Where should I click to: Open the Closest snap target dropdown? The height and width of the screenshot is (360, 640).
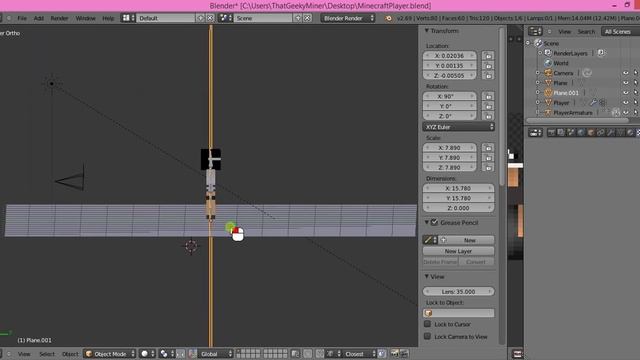[x=359, y=354]
